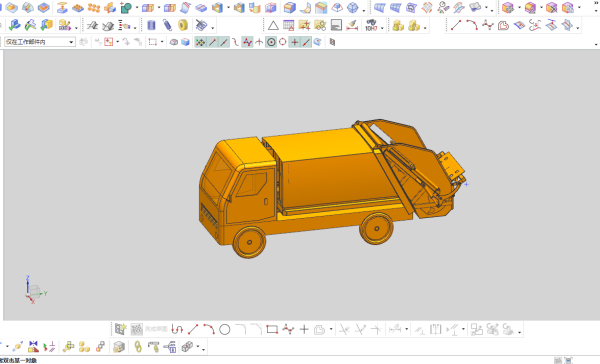Click the crossed-out sketch tool icon

coord(201,25)
